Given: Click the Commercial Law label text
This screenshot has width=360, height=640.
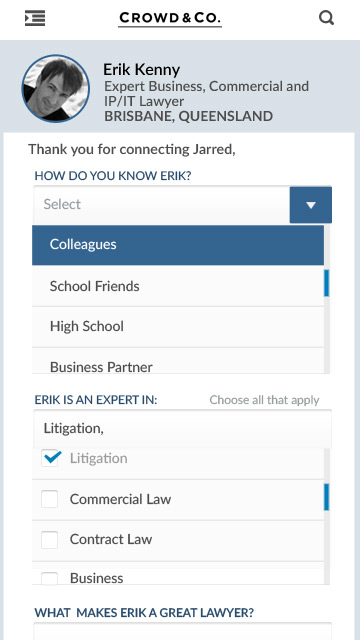Looking at the screenshot, I should (x=120, y=499).
